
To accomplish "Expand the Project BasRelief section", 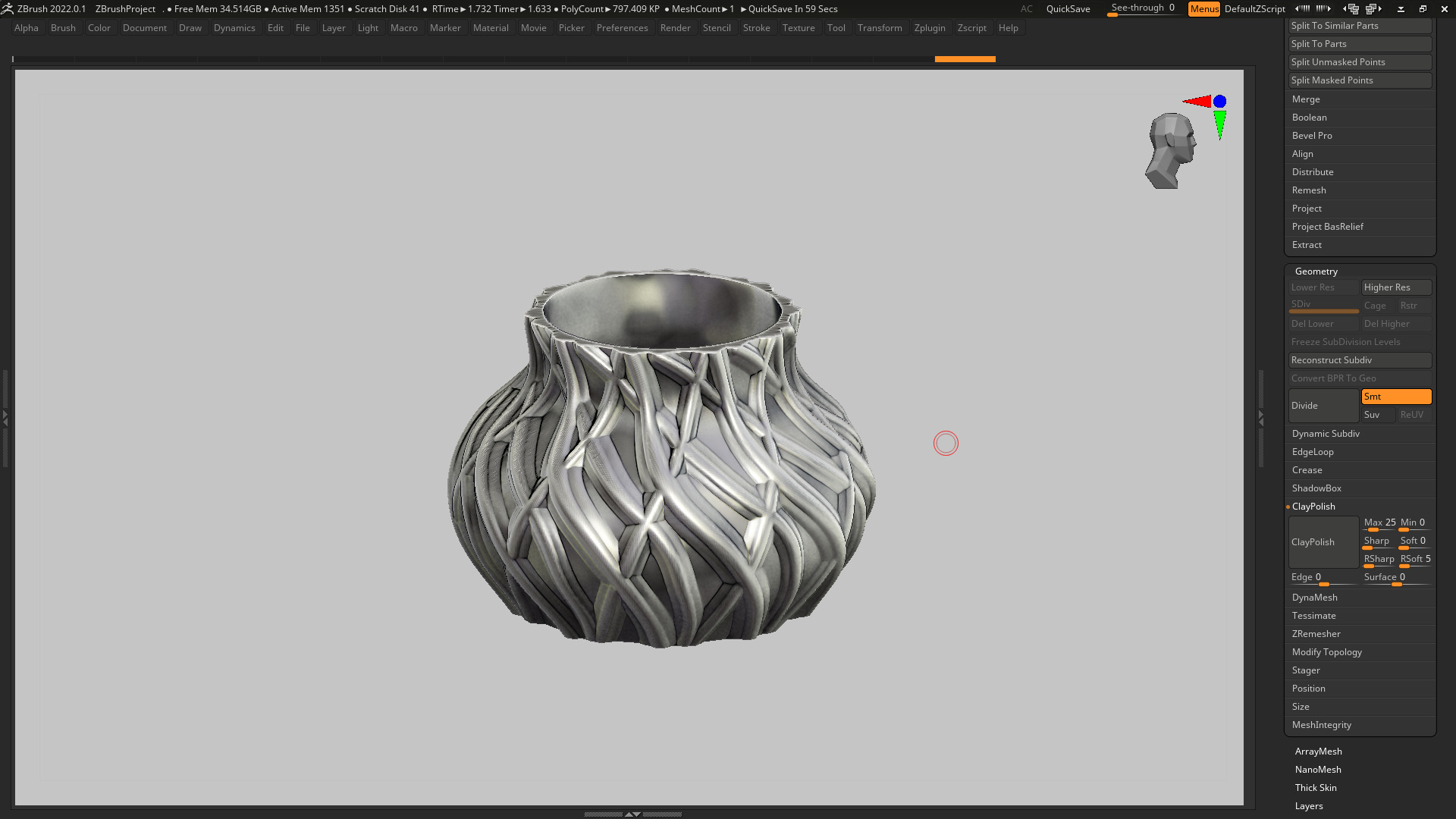I will (x=1327, y=227).
